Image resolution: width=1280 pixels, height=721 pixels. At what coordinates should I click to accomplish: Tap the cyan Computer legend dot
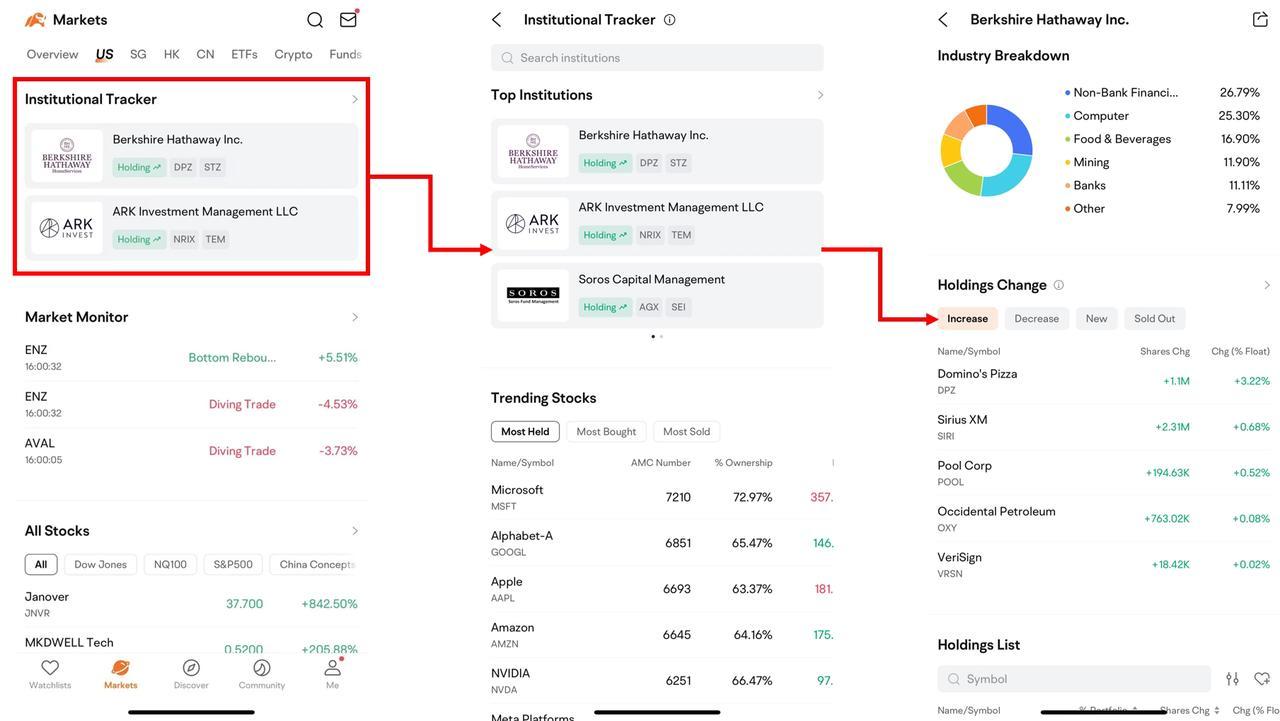(x=1067, y=116)
